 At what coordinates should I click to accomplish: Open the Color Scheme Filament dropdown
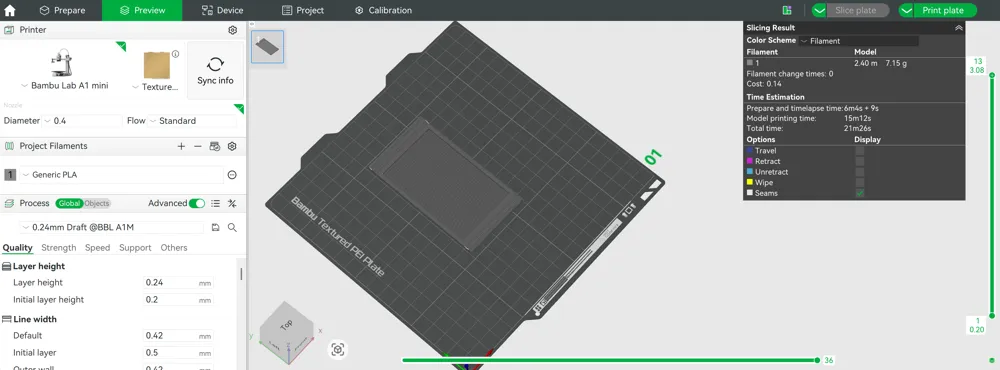click(x=858, y=41)
